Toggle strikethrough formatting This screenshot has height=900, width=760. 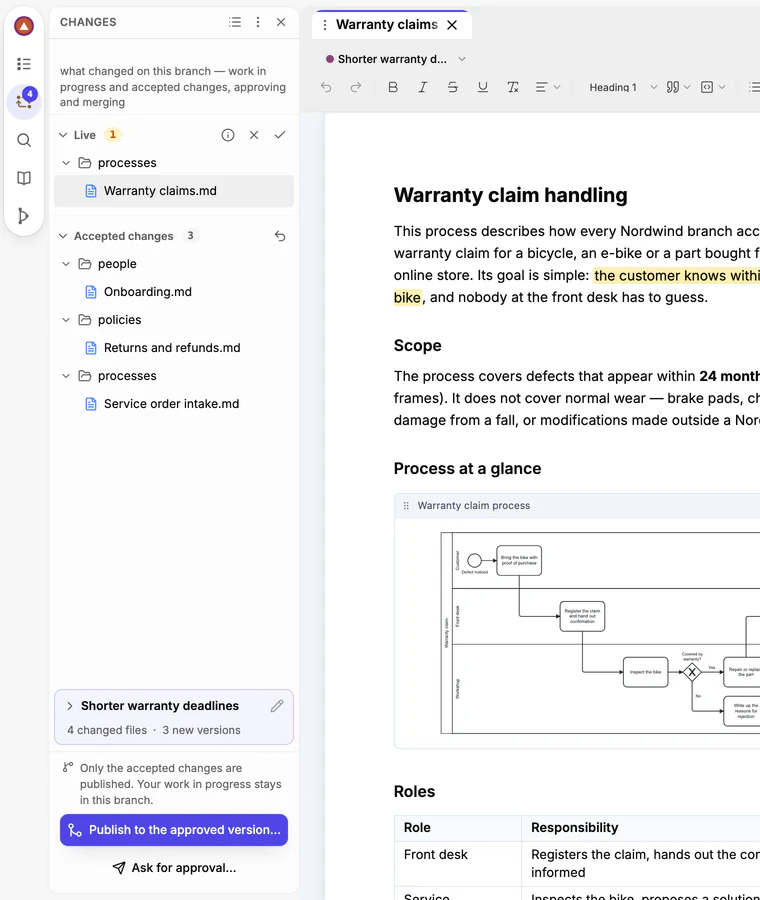453,87
